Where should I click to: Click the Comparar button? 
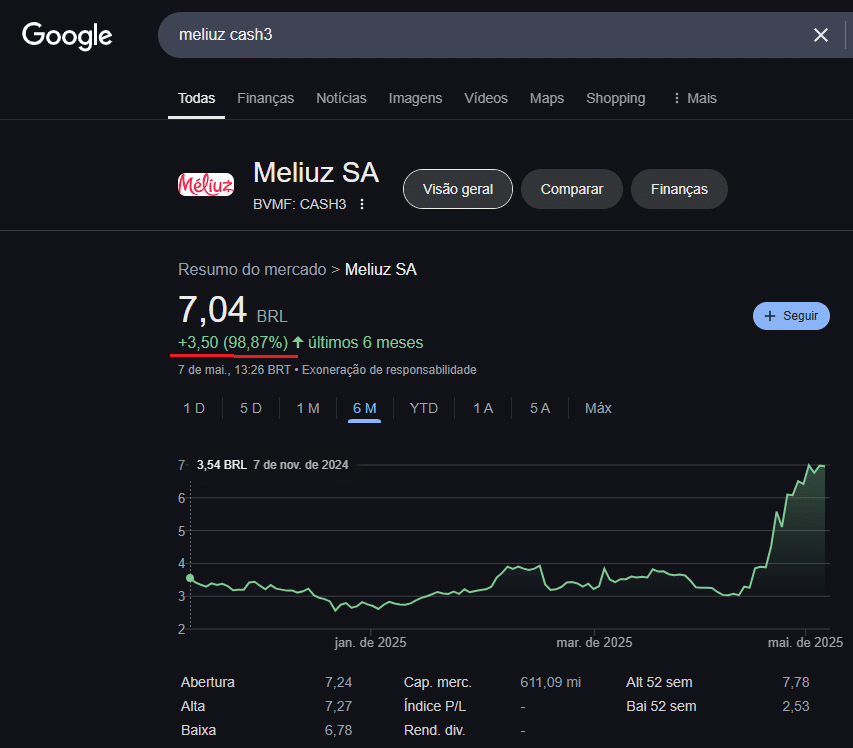pyautogui.click(x=572, y=189)
